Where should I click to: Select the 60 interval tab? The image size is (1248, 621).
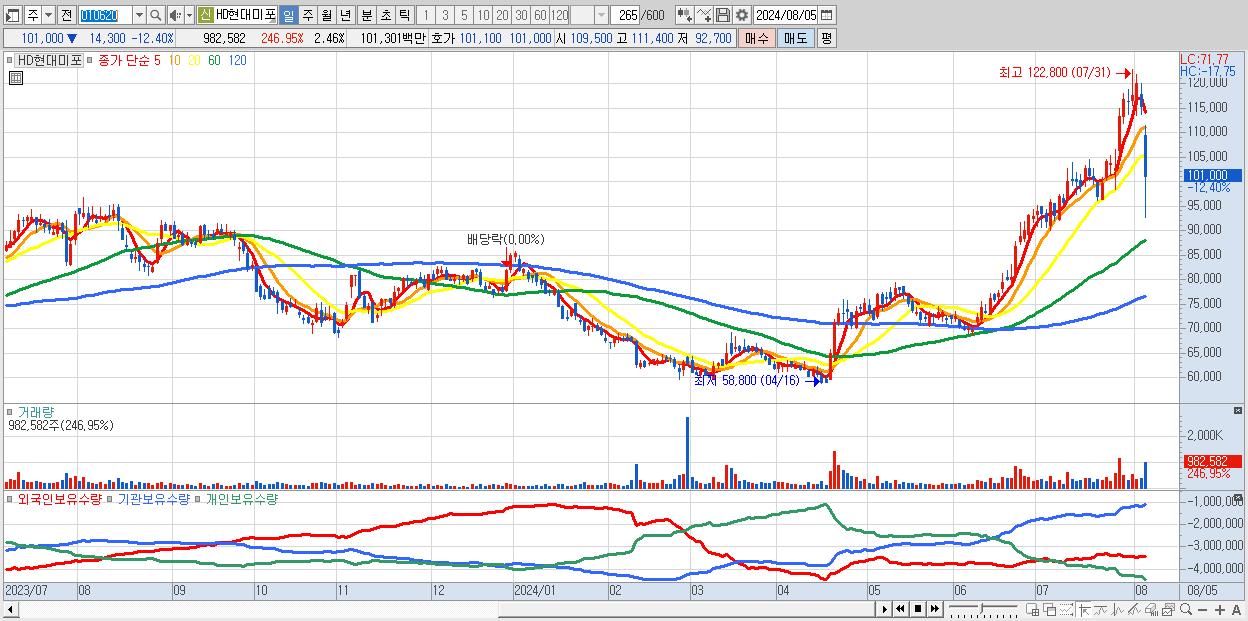(x=540, y=15)
